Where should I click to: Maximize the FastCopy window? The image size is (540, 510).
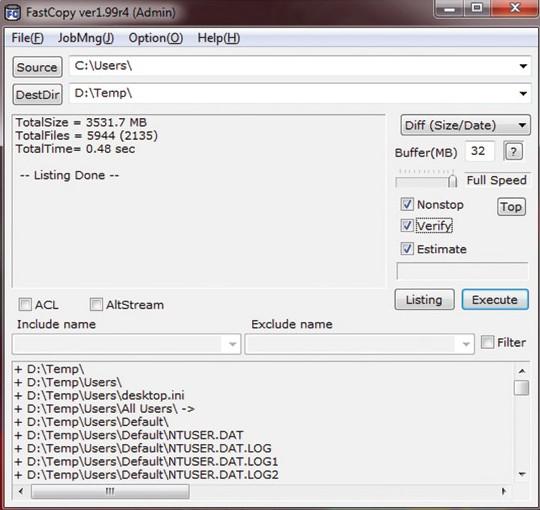(x=477, y=8)
